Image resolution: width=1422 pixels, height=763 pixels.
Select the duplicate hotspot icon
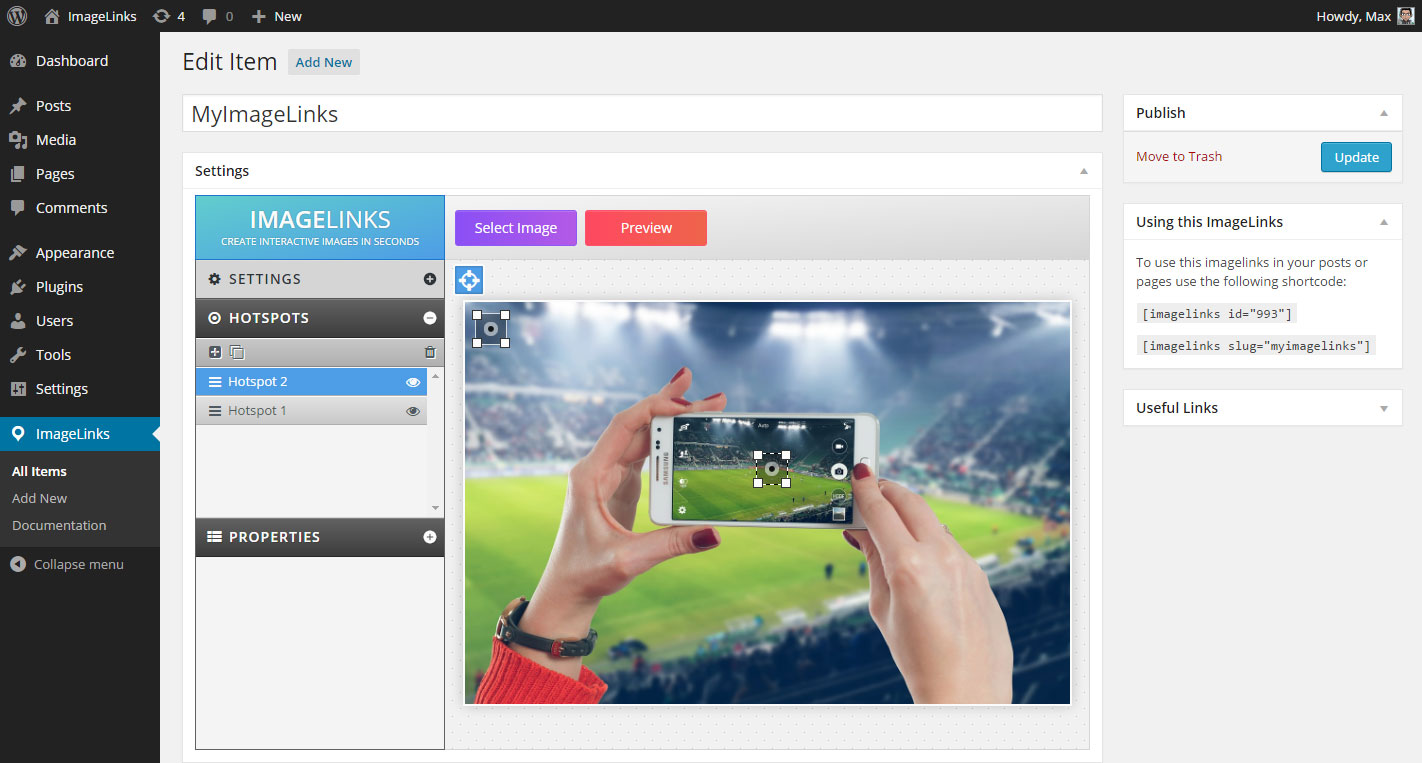tap(237, 351)
